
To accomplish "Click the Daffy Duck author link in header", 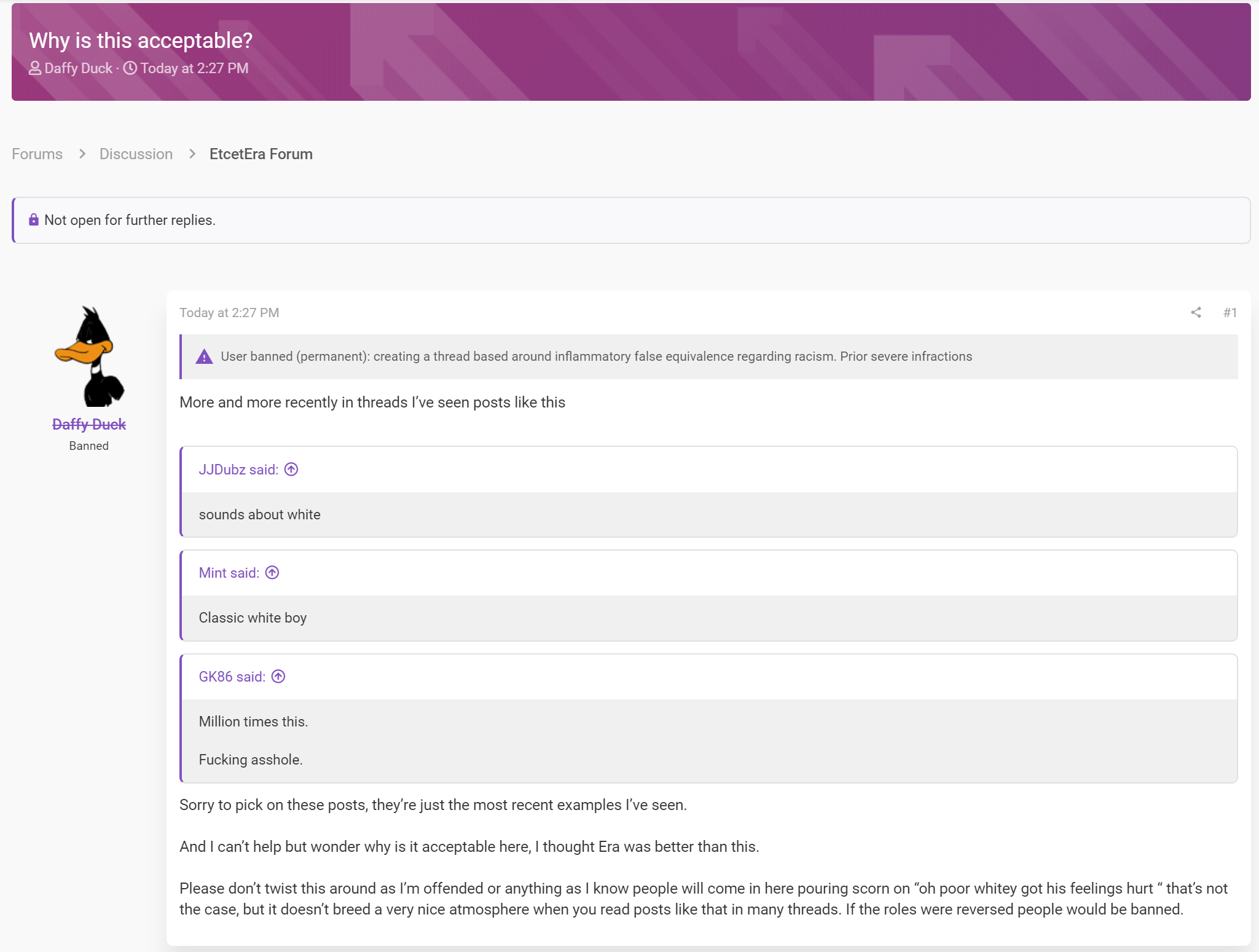I will point(78,68).
